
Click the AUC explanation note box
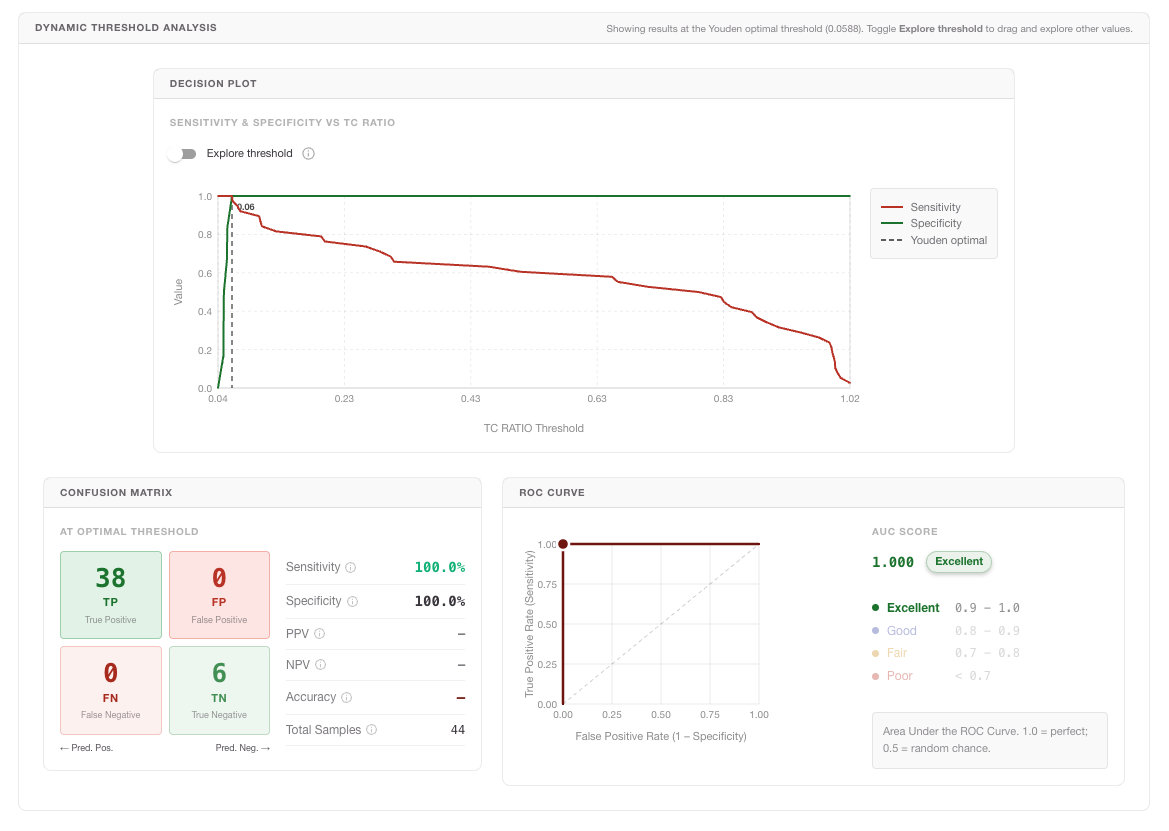pos(989,740)
